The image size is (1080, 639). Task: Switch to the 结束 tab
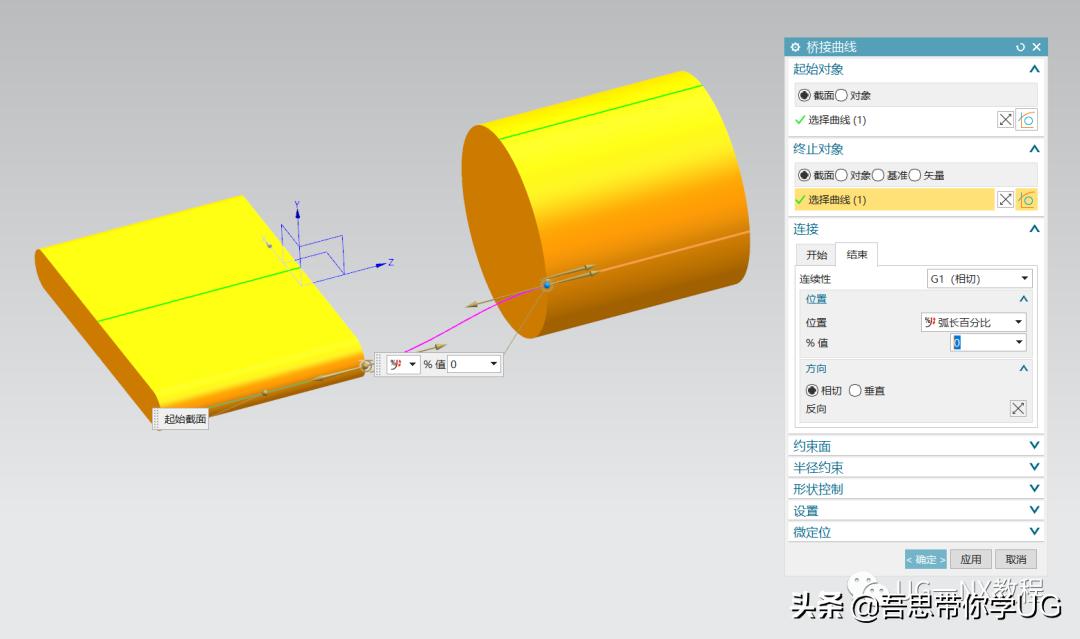(x=857, y=254)
